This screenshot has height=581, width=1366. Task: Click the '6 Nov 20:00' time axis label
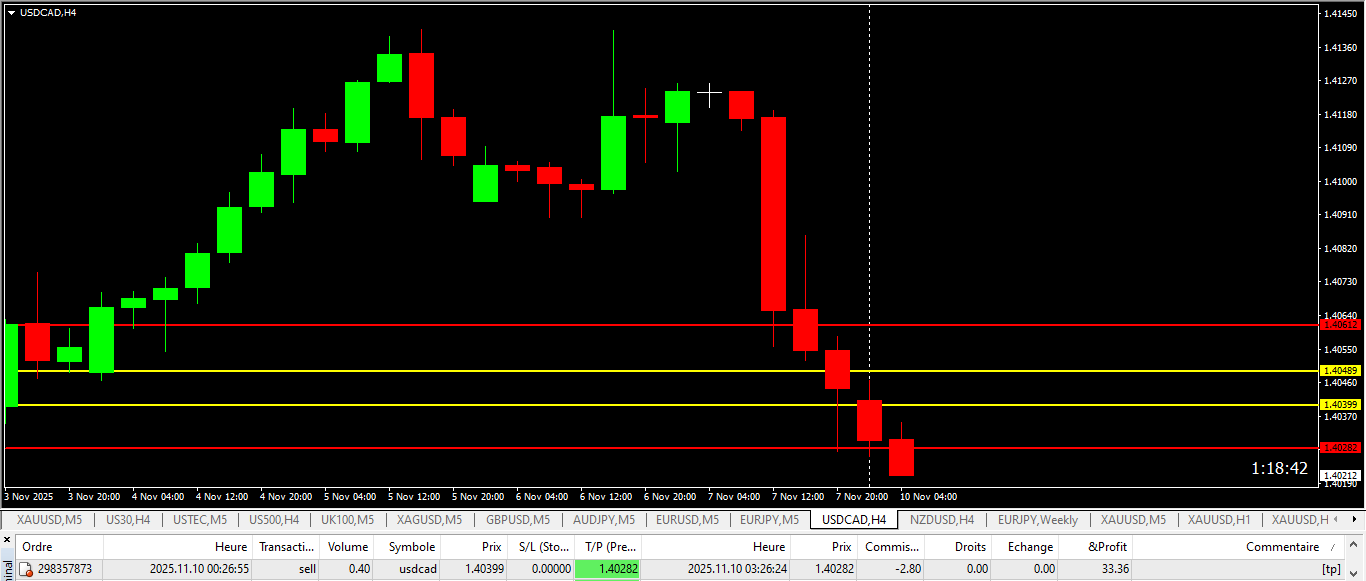pyautogui.click(x=671, y=496)
